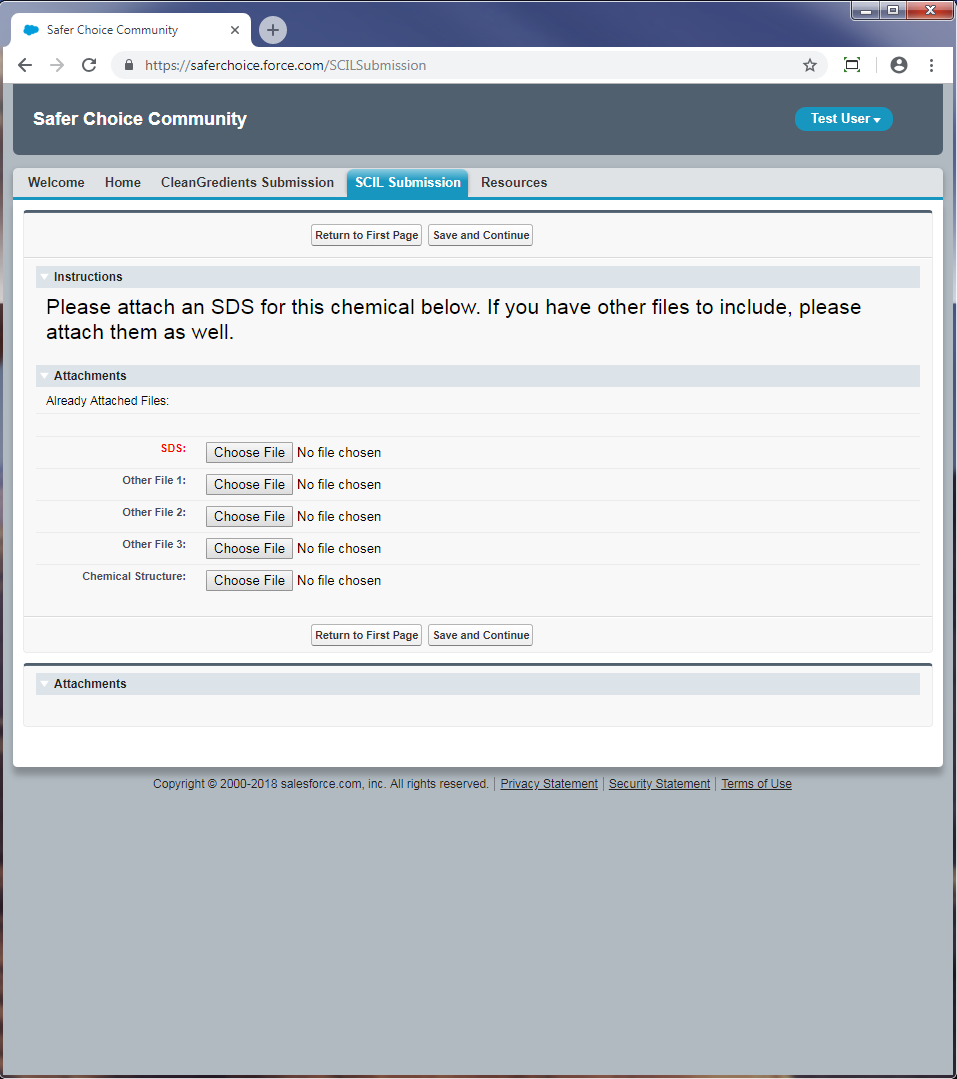This screenshot has height=1079, width=957.
Task: Select the SCIL Submission tab
Action: 407,182
